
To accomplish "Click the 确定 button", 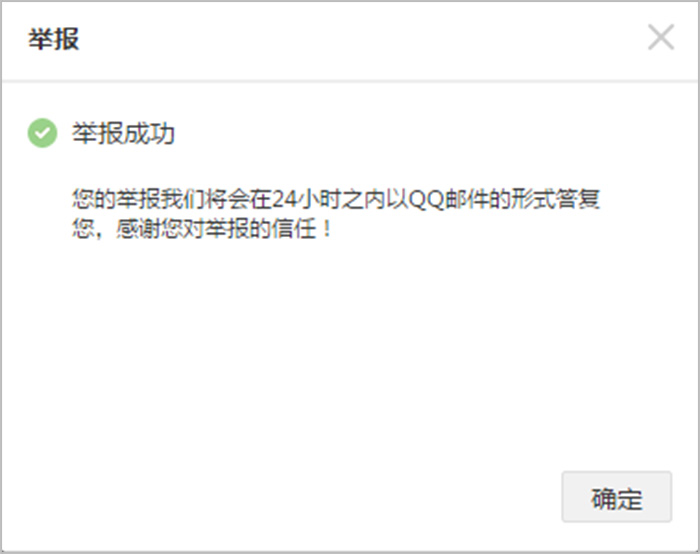I will click(617, 497).
